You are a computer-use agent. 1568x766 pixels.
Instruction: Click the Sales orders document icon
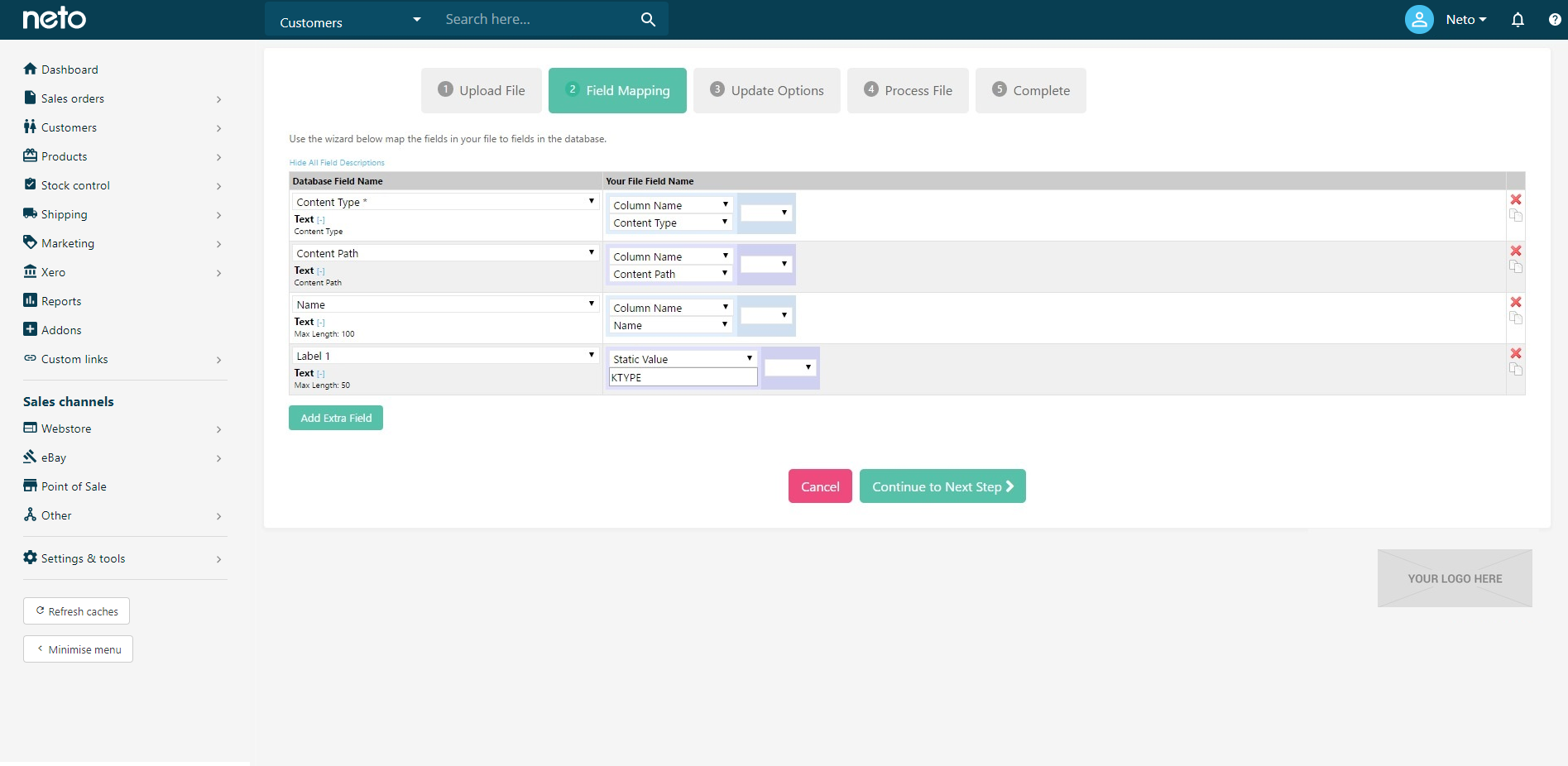point(30,98)
